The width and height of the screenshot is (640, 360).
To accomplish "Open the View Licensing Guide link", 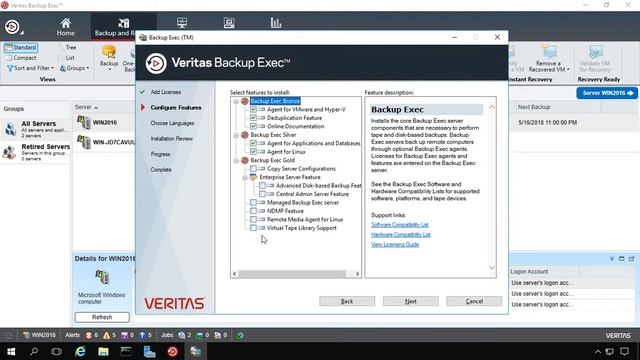I will click(x=395, y=244).
